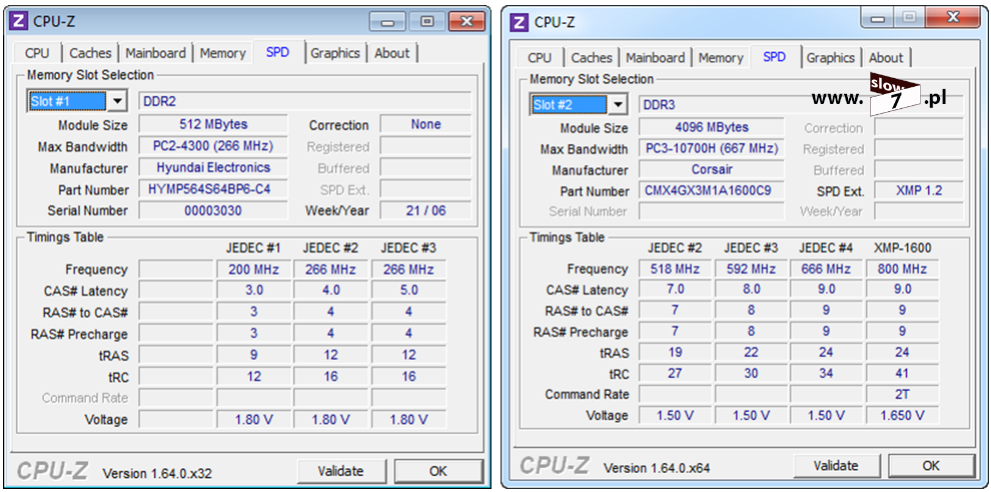Click serial number 00003030
This screenshot has width=991, height=492.
click(213, 211)
